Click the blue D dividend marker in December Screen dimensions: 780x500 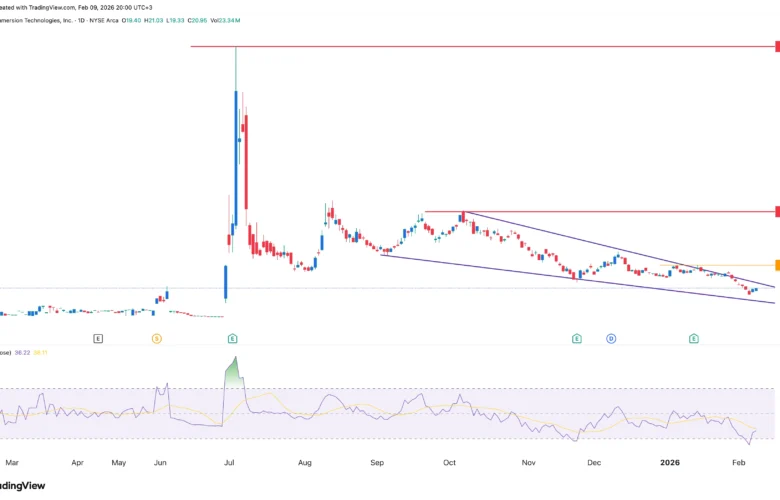coord(610,339)
